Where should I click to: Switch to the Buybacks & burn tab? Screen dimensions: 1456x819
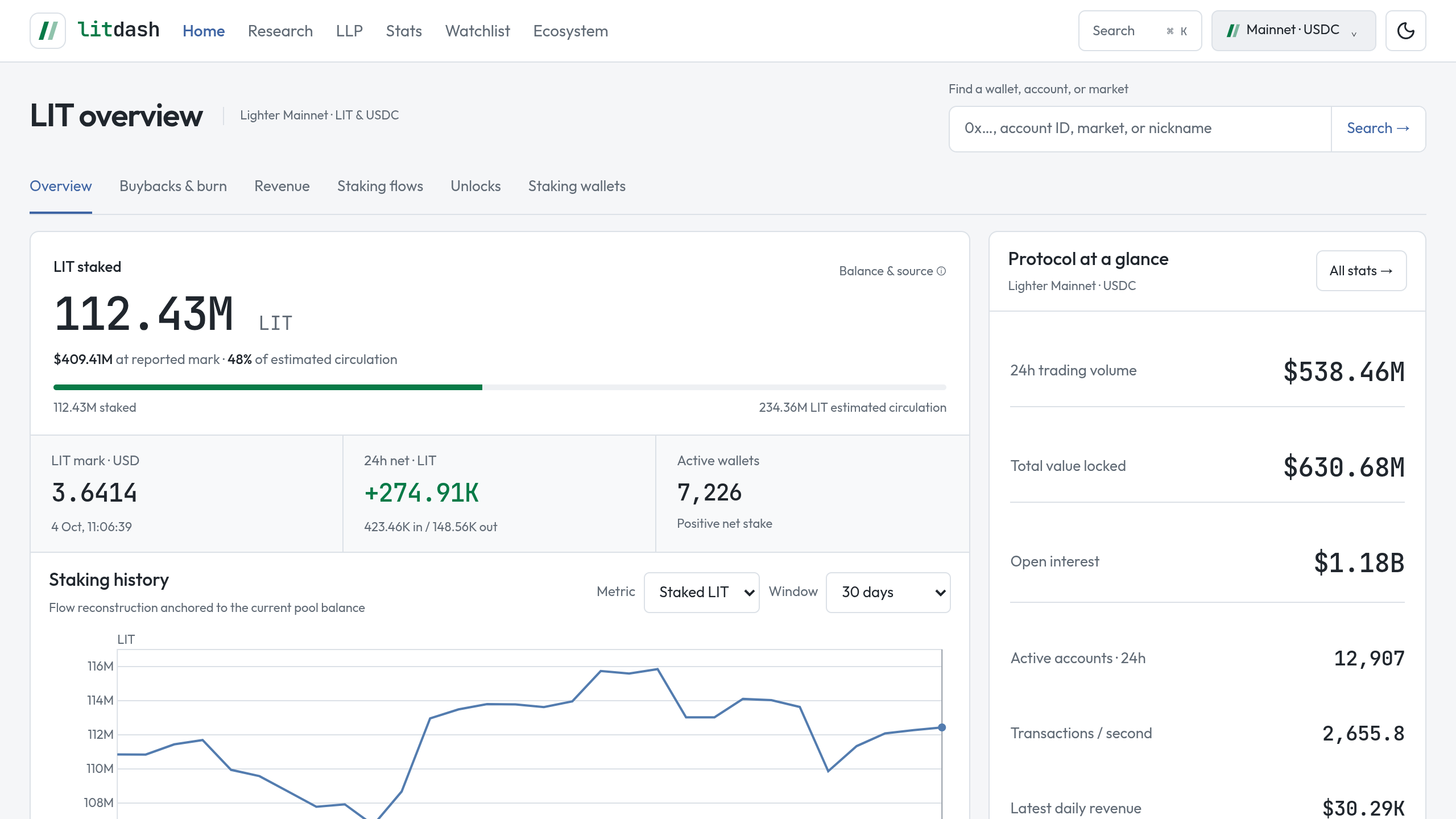click(x=173, y=186)
